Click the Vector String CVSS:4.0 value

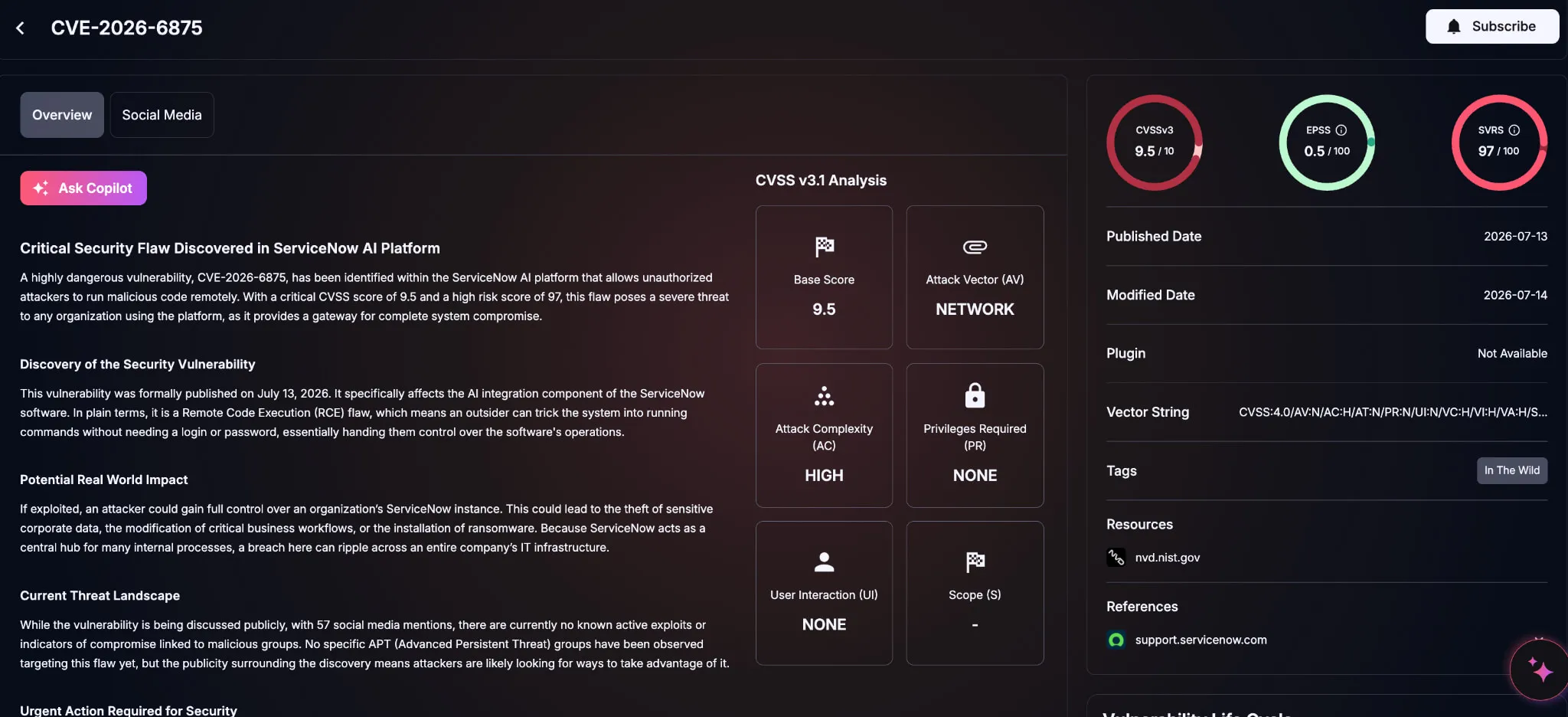coord(1393,412)
